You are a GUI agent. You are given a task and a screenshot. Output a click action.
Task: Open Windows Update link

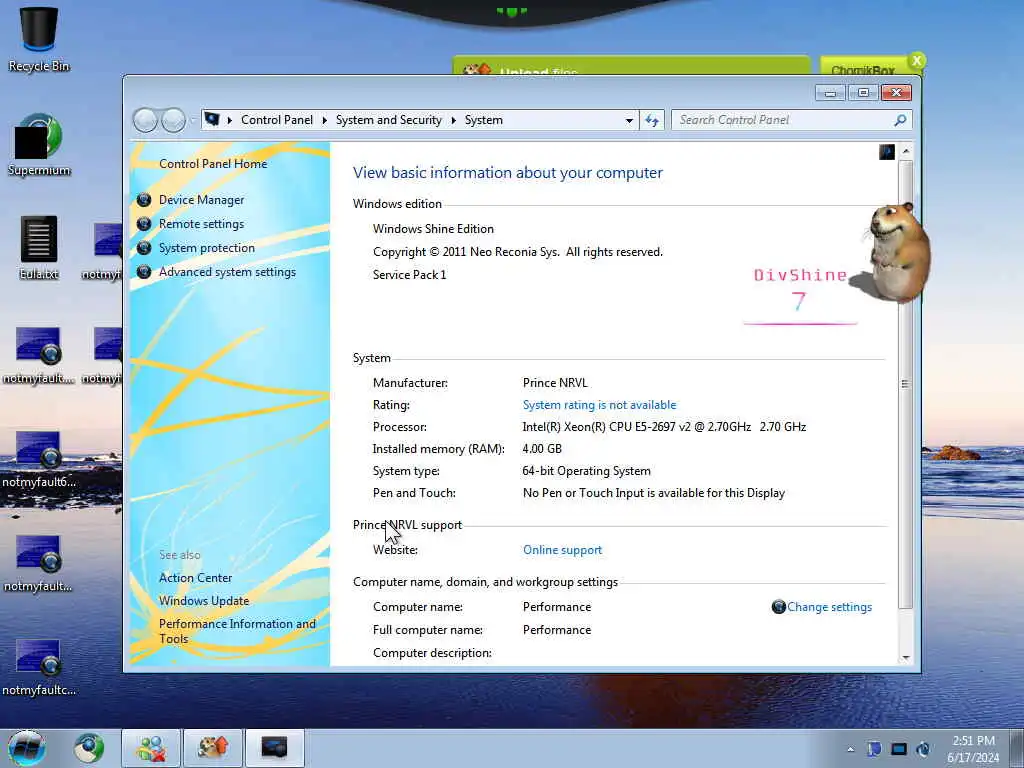click(x=204, y=601)
